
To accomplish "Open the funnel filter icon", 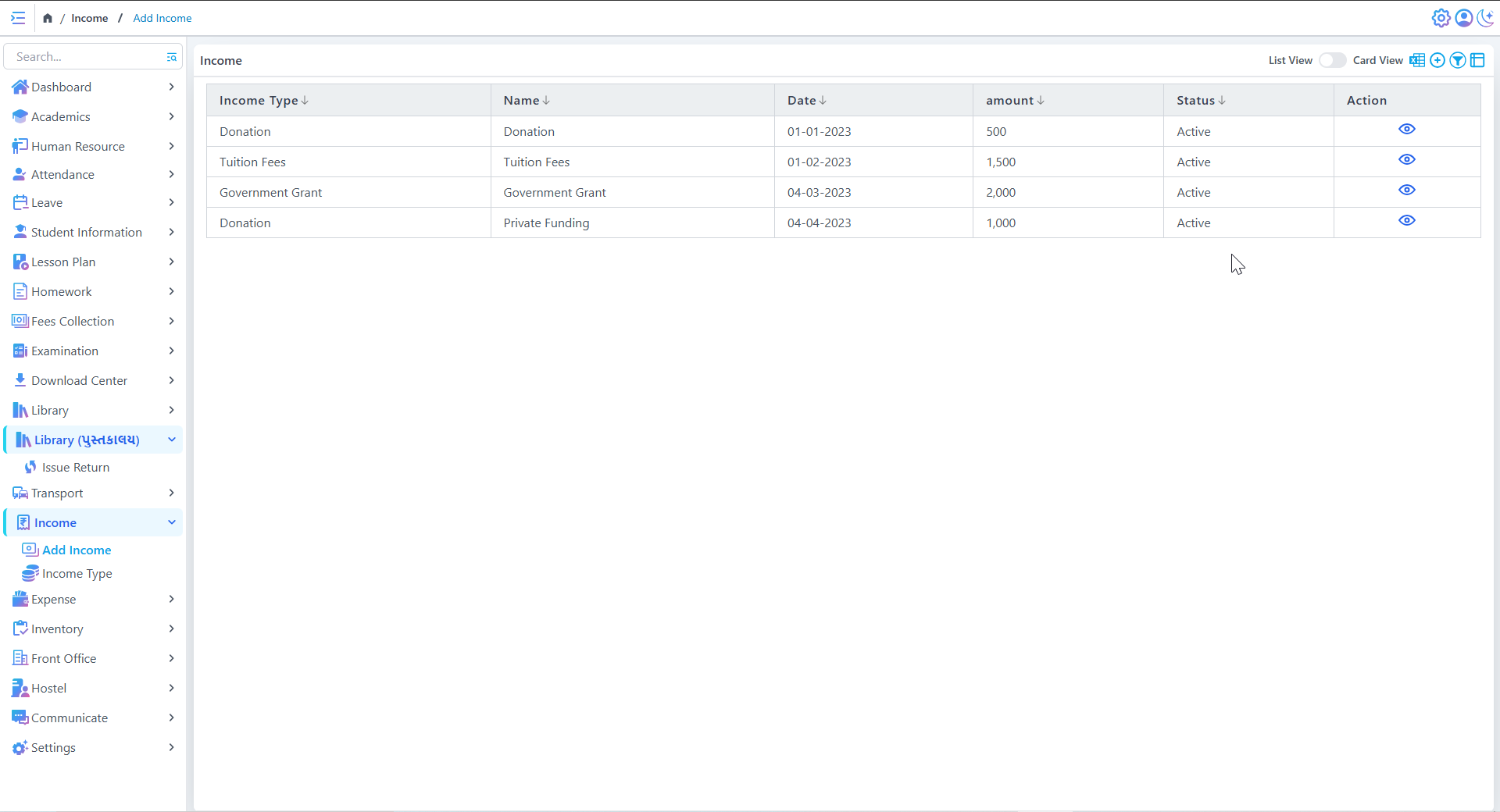I will 1457,61.
